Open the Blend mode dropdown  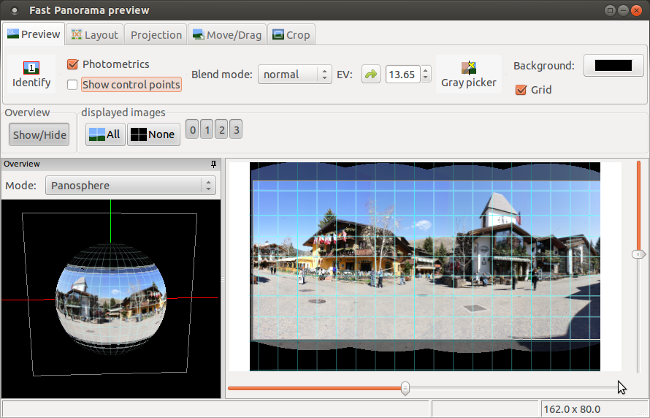tap(294, 74)
